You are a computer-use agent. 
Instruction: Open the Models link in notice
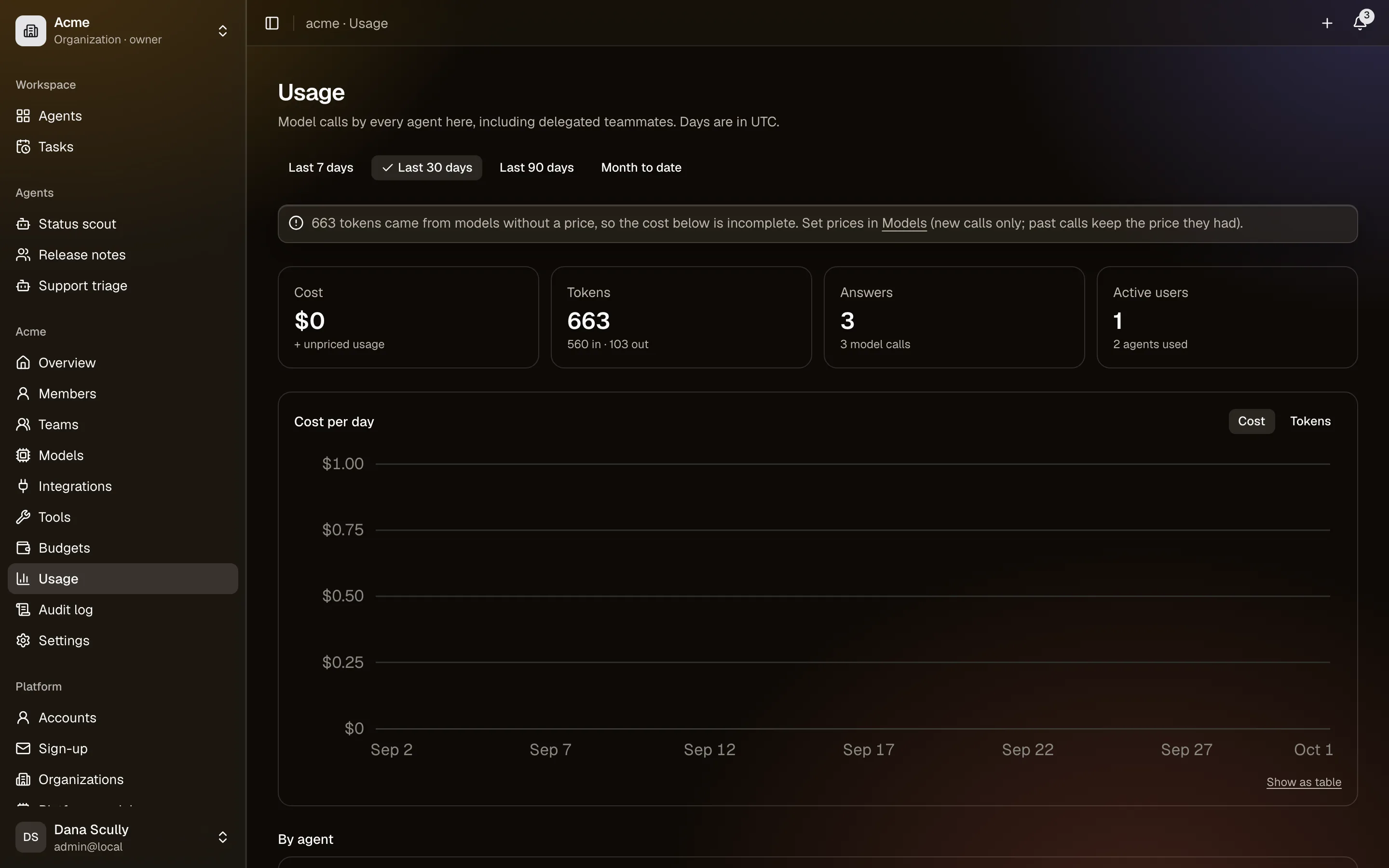click(x=904, y=223)
